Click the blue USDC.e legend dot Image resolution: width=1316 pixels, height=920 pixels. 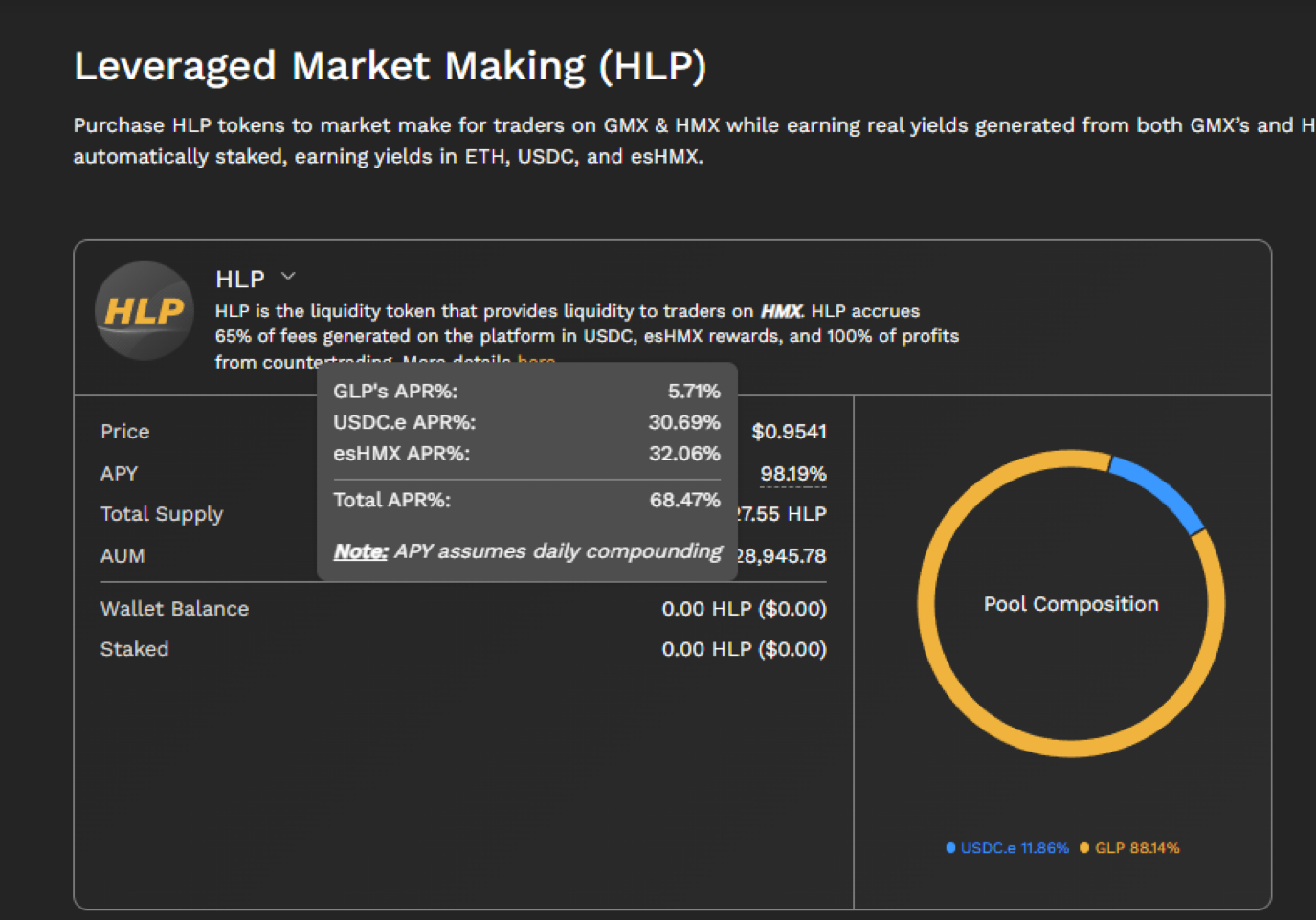pyautogui.click(x=950, y=848)
